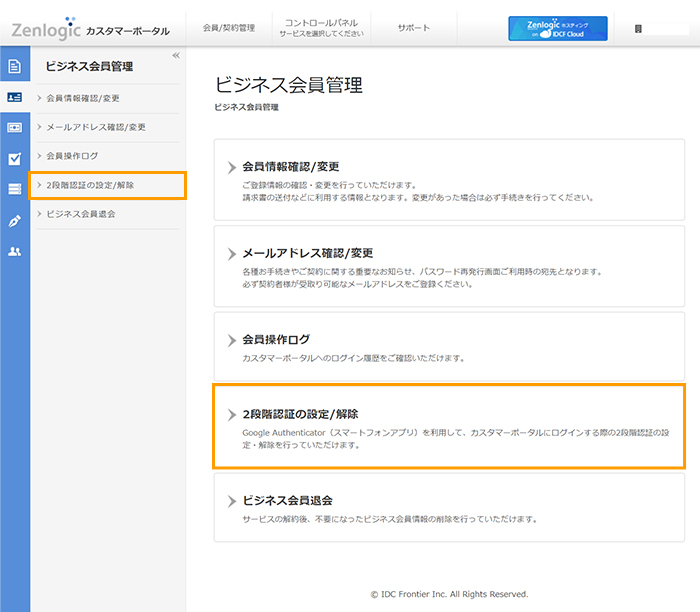Click the checkmark box sidebar icon
Image resolution: width=700 pixels, height=612 pixels.
click(x=14, y=158)
